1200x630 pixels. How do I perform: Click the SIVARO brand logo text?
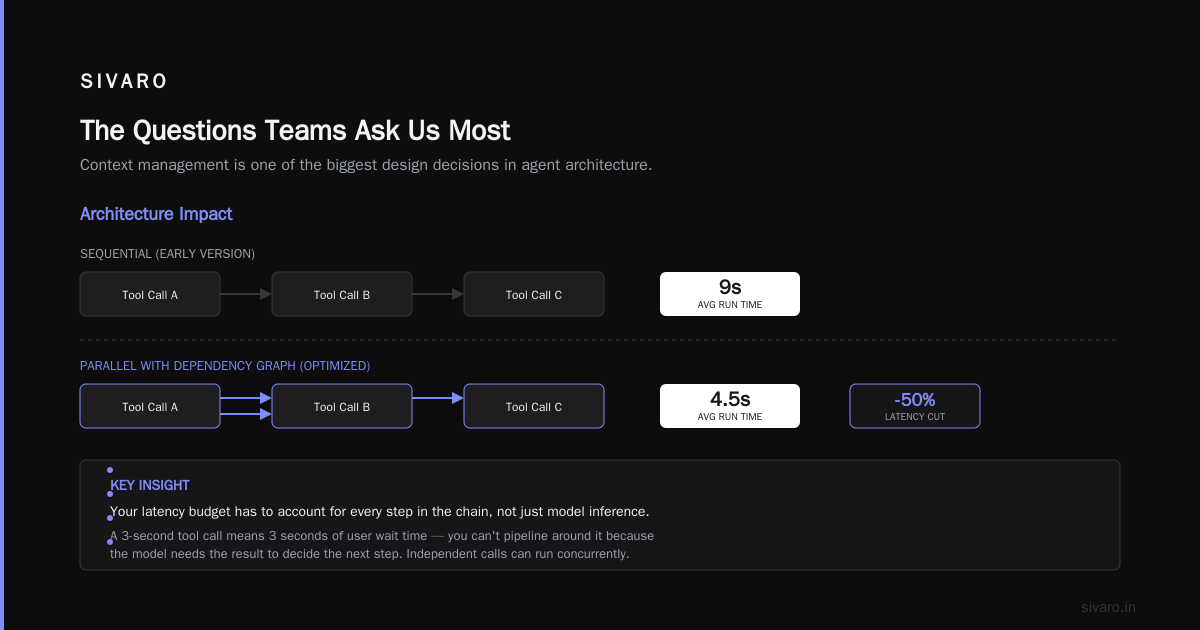click(x=124, y=82)
